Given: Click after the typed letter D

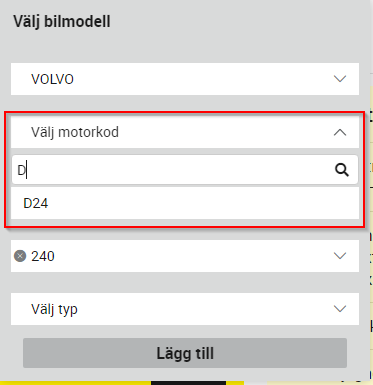Looking at the screenshot, I should 27,170.
